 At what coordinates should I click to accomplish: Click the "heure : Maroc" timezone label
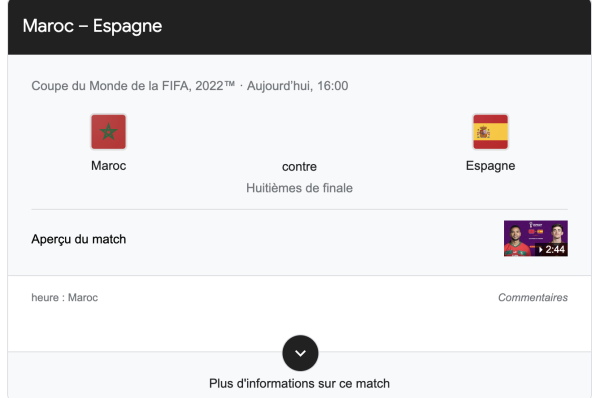tap(65, 297)
